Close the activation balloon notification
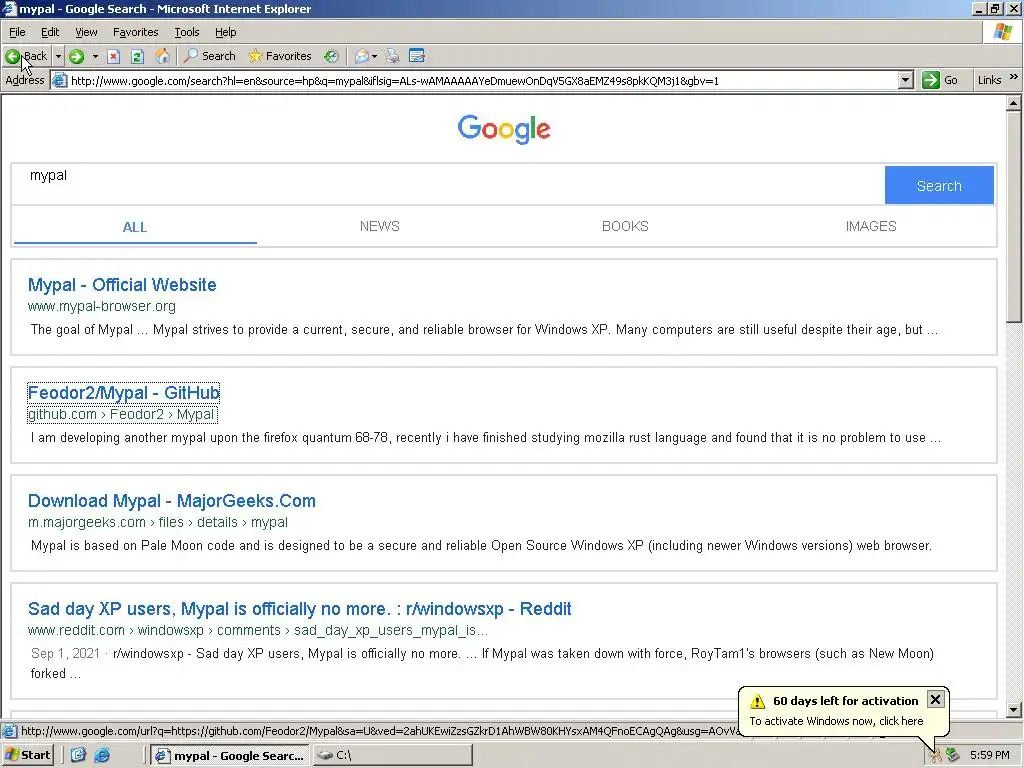1024x768 pixels. coord(935,699)
